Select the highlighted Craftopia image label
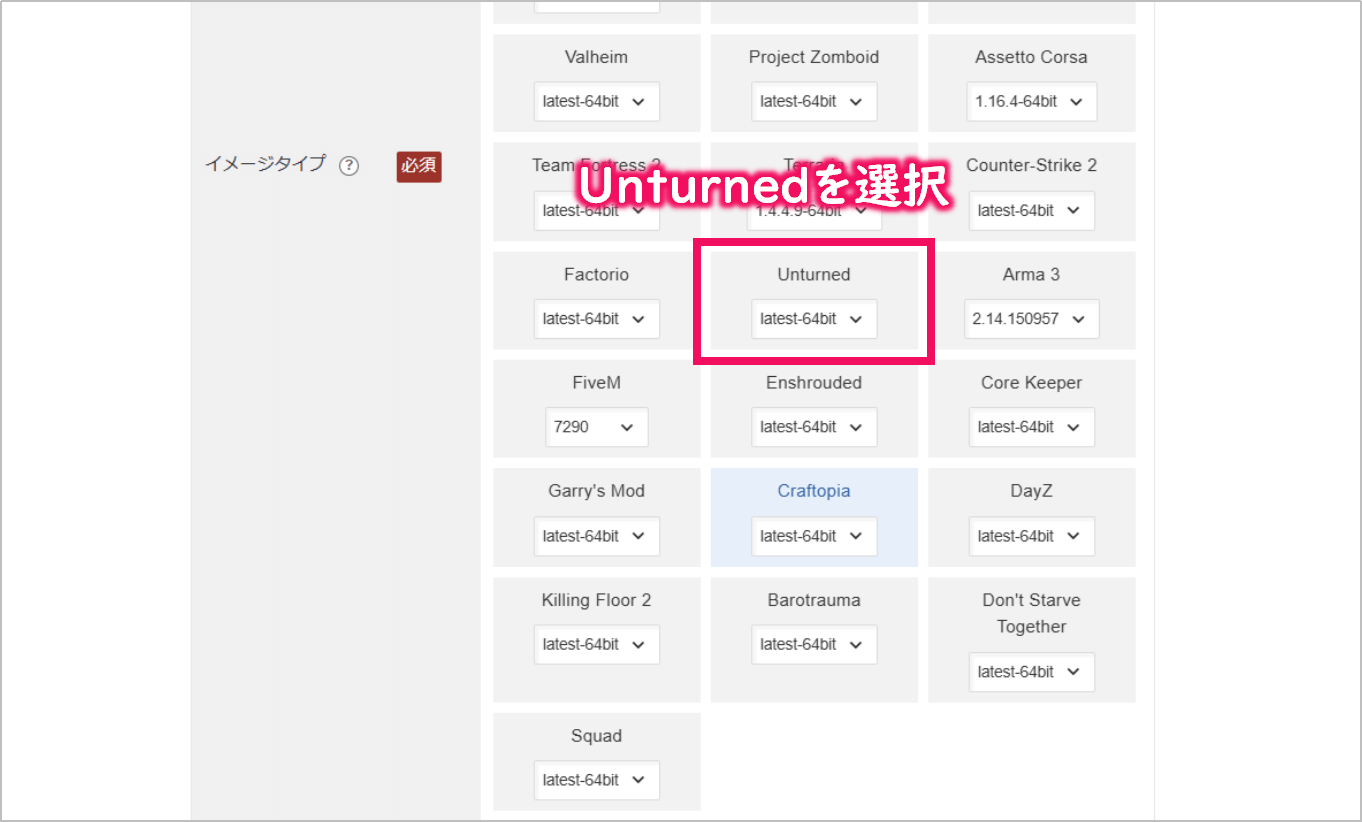Viewport: 1362px width, 822px height. coord(814,491)
